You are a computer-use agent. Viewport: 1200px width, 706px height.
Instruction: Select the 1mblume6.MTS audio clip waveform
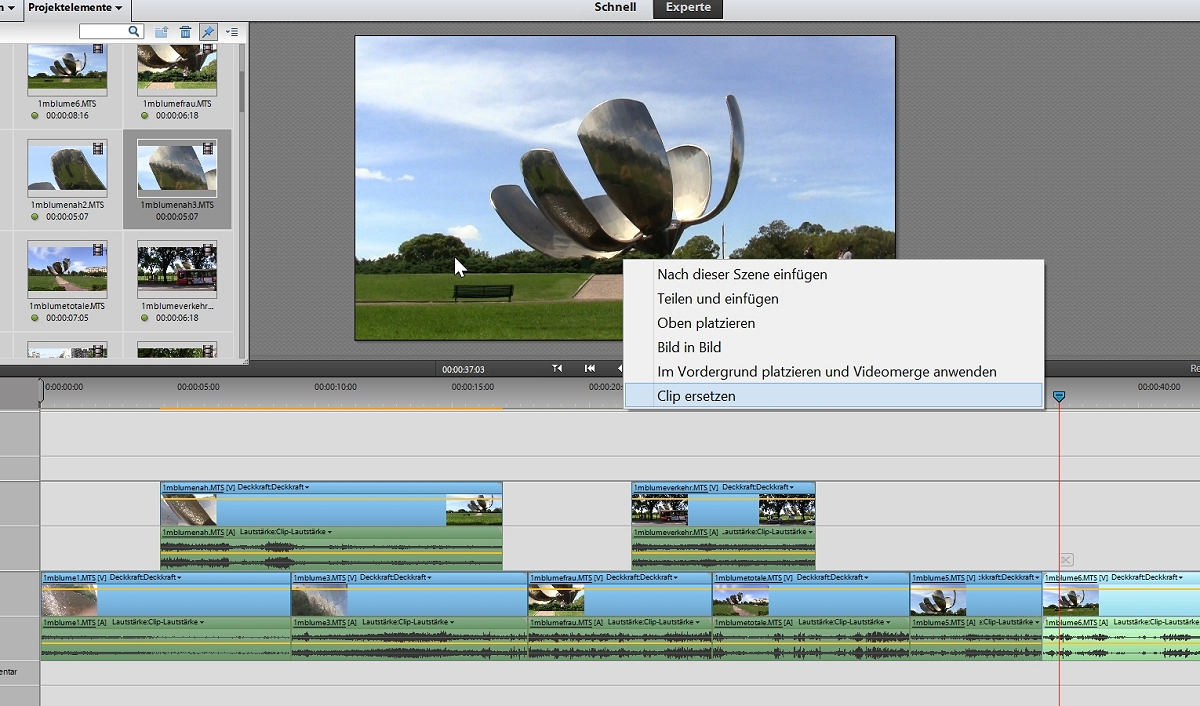tap(1121, 644)
